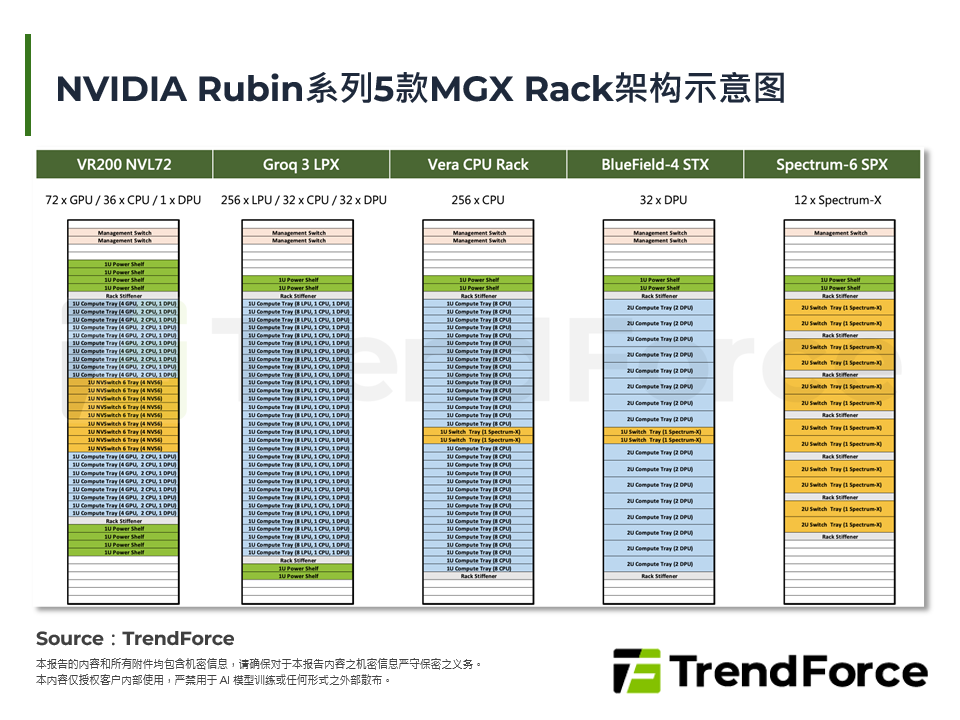
Task: Click the '256 x LPU / 32 x CPU / 32 x DPU' text
Action: point(304,200)
